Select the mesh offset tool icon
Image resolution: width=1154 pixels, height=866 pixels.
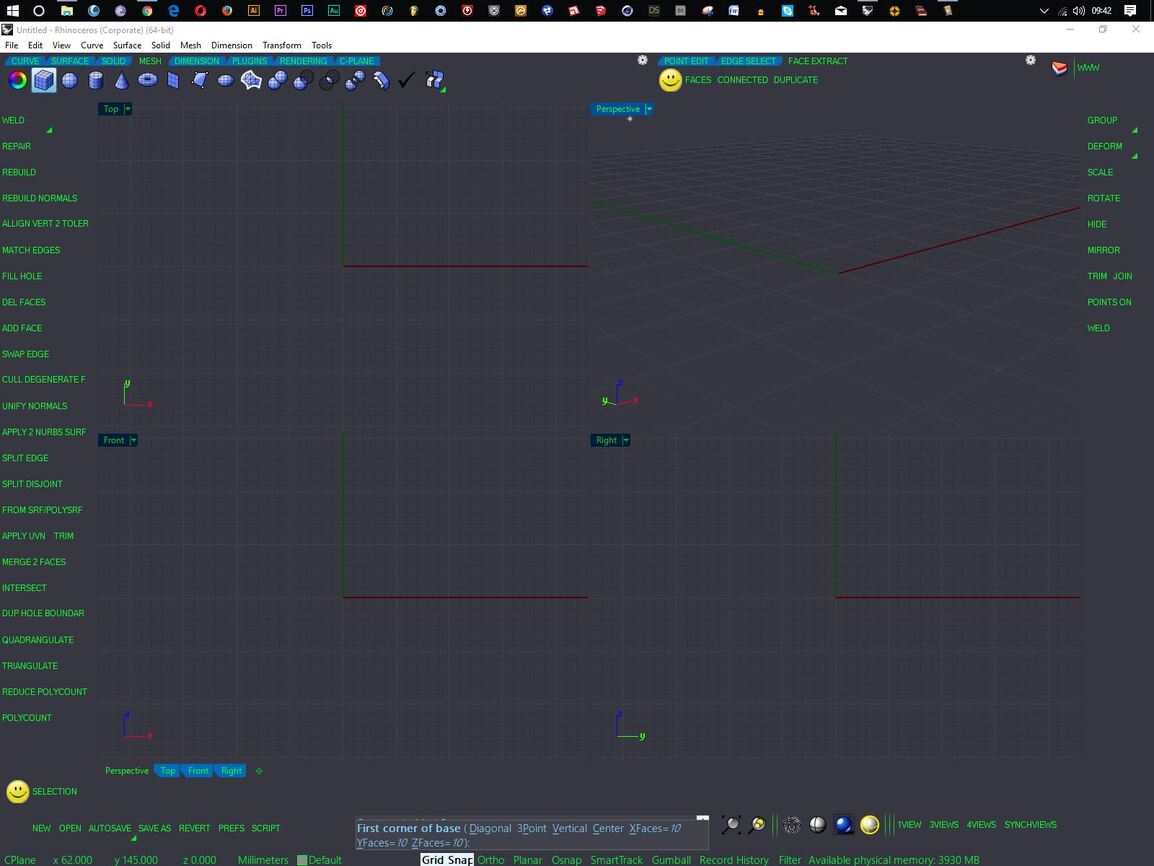click(381, 80)
